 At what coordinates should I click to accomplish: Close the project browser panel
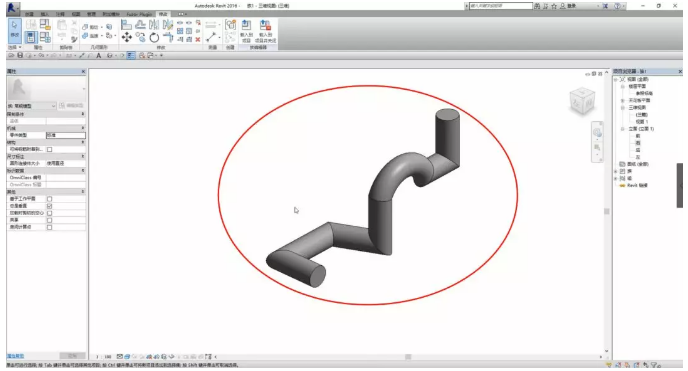click(680, 71)
